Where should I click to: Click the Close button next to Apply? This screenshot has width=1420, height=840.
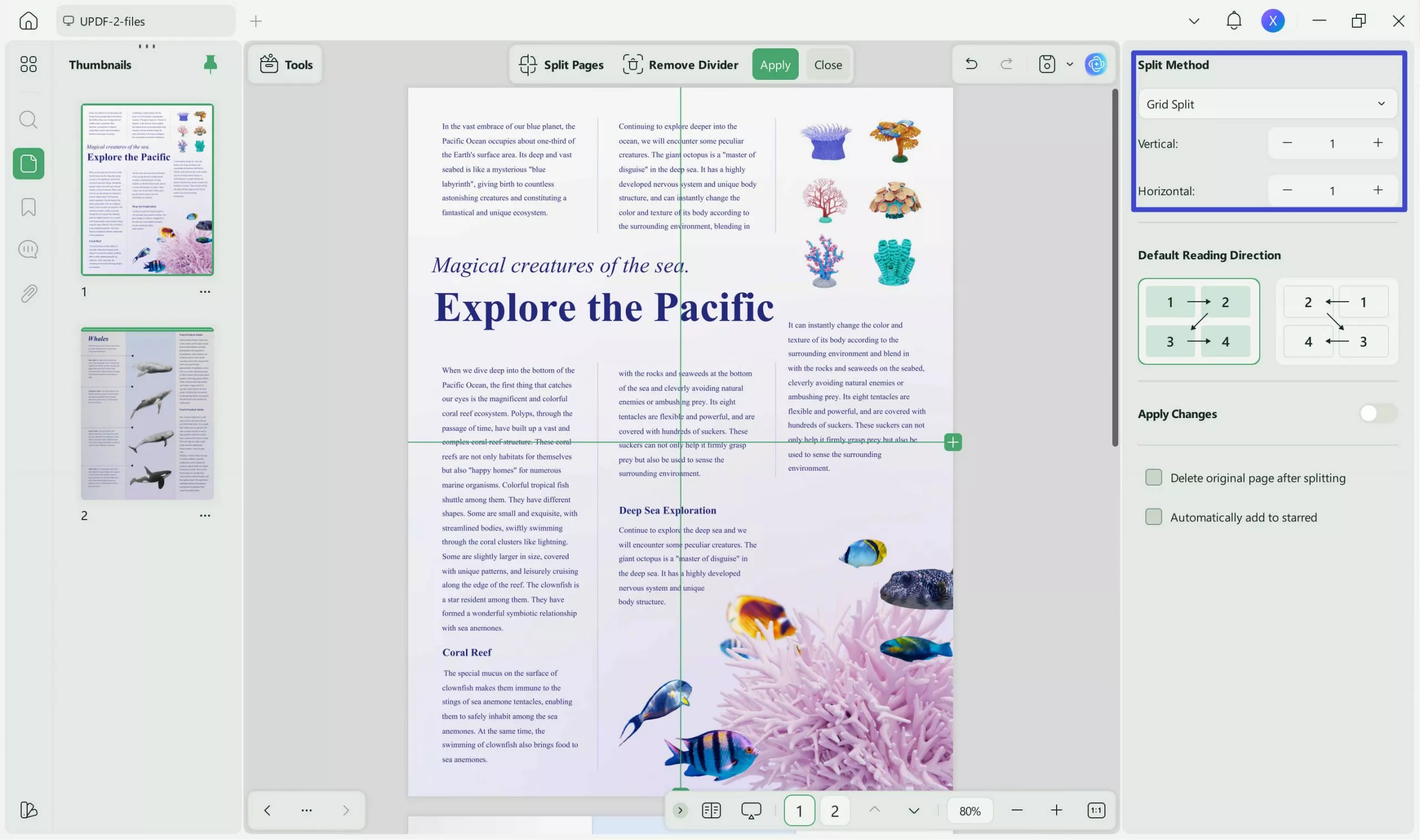pyautogui.click(x=827, y=64)
